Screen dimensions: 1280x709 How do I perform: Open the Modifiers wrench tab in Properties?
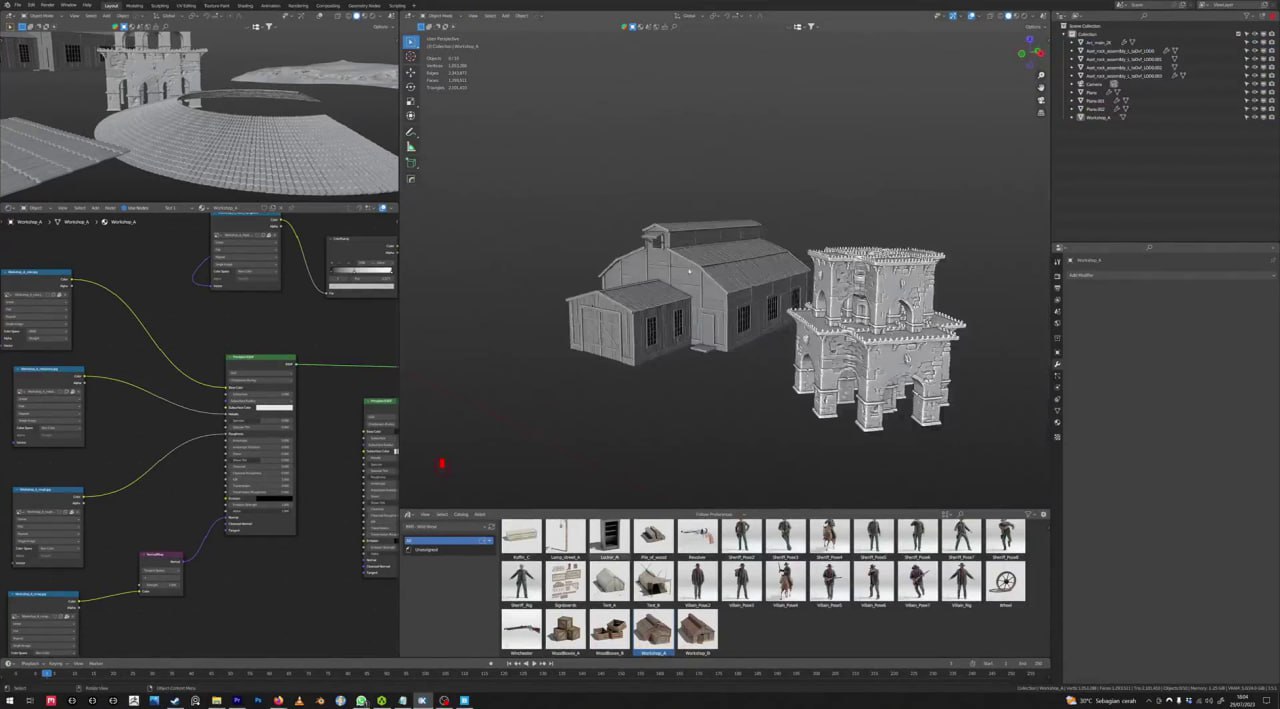[1057, 364]
